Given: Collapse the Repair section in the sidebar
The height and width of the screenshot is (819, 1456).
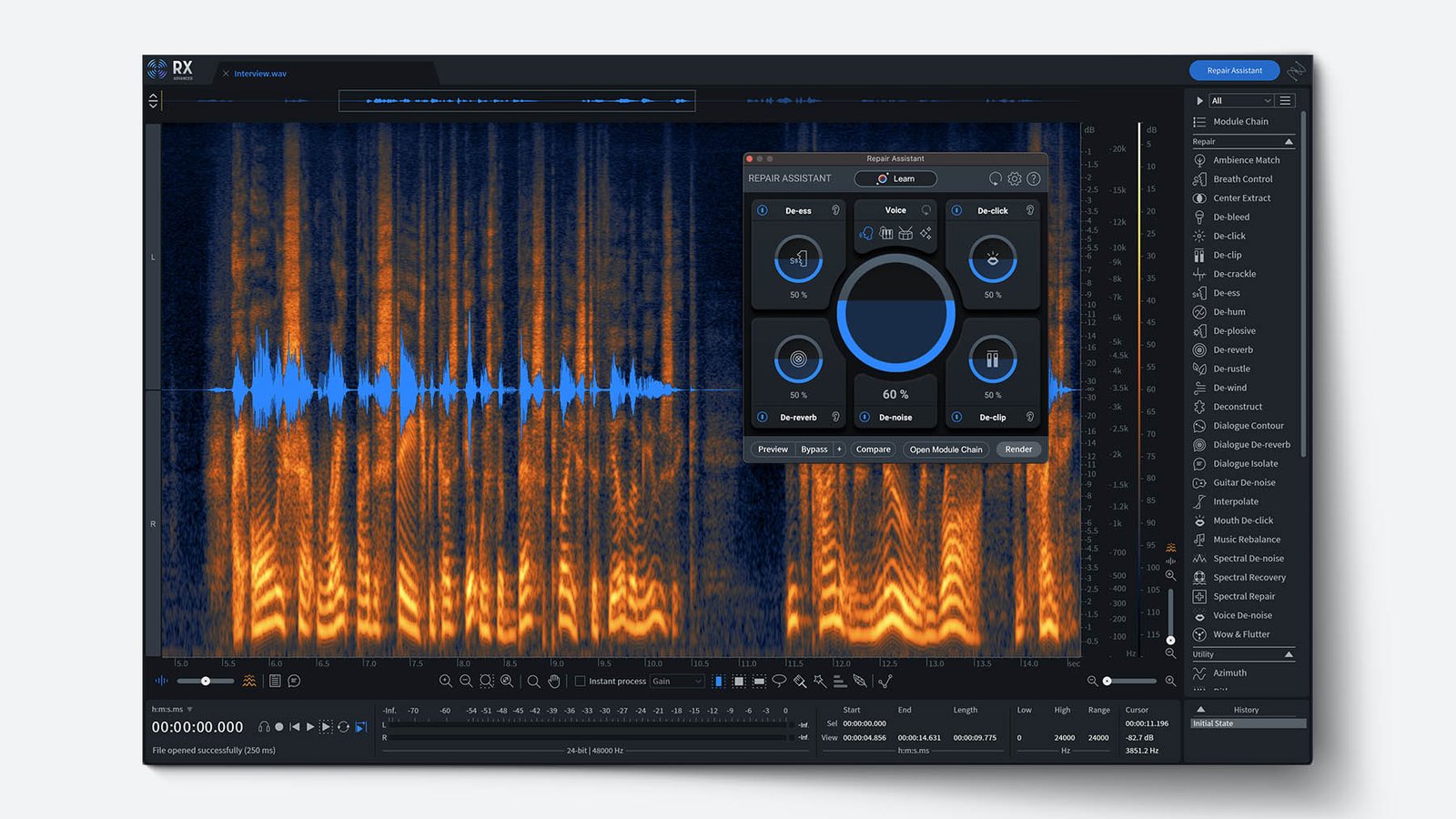Looking at the screenshot, I should point(1289,141).
